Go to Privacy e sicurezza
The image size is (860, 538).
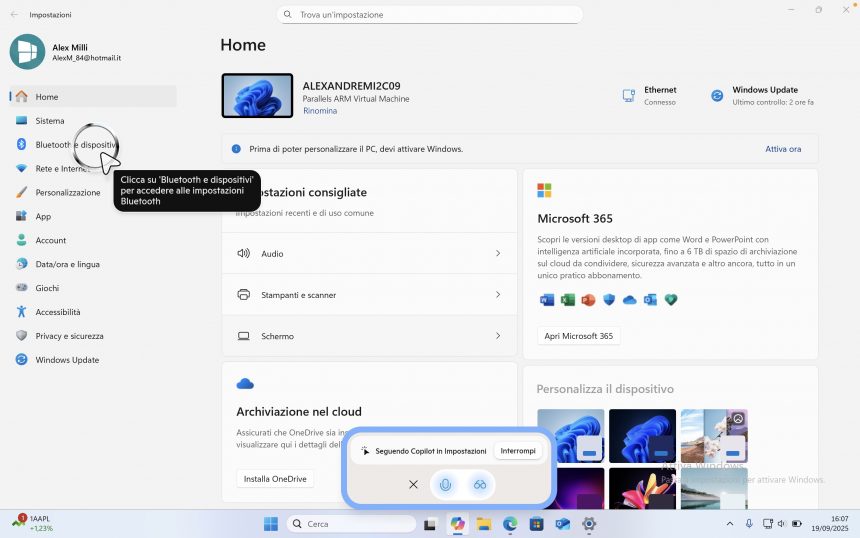(69, 336)
